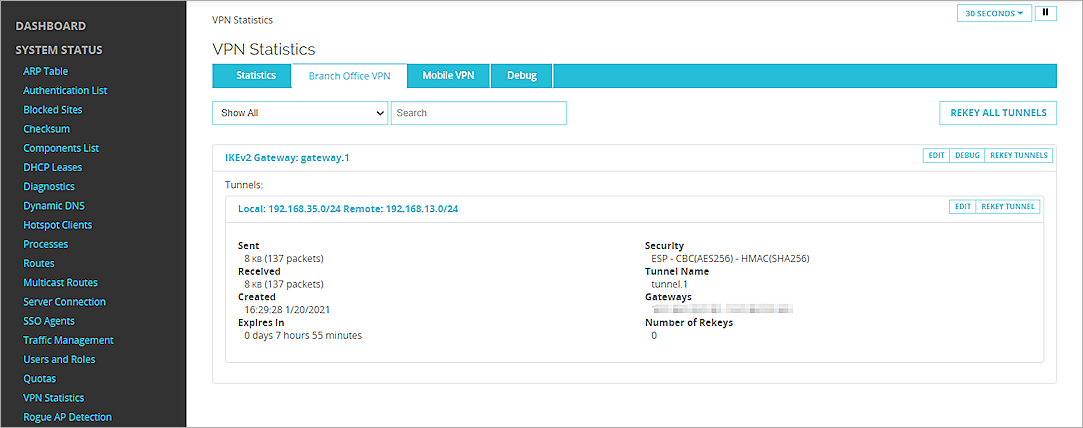Edit the 192.168.35.0/24 tunnel
This screenshot has width=1083, height=428.
pyautogui.click(x=962, y=207)
